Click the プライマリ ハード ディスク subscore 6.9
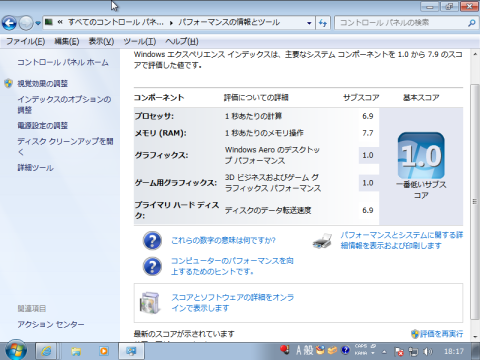Image resolution: width=480 pixels, height=360 pixels. click(368, 210)
